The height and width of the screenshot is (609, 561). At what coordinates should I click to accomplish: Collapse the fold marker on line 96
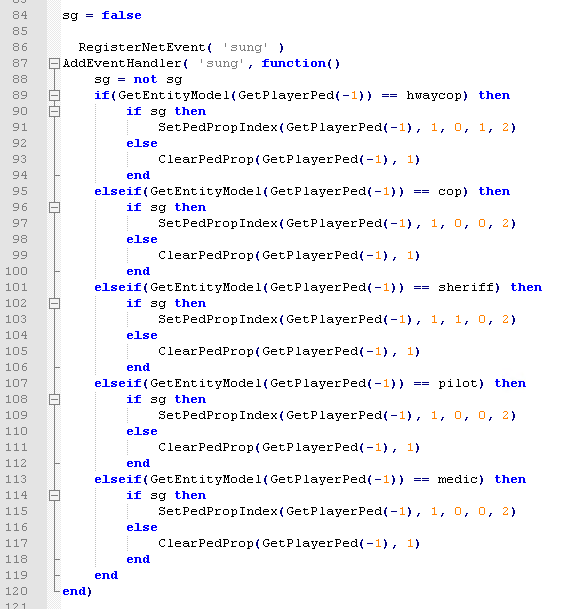[x=54, y=207]
